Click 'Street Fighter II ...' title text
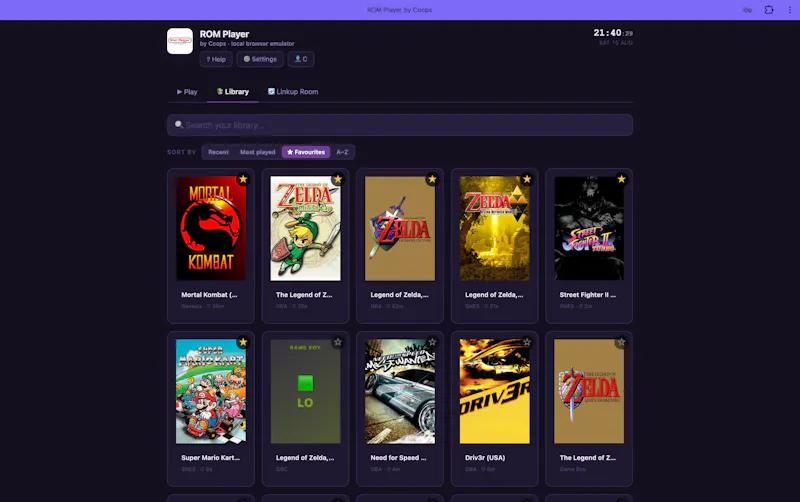 pyautogui.click(x=587, y=295)
